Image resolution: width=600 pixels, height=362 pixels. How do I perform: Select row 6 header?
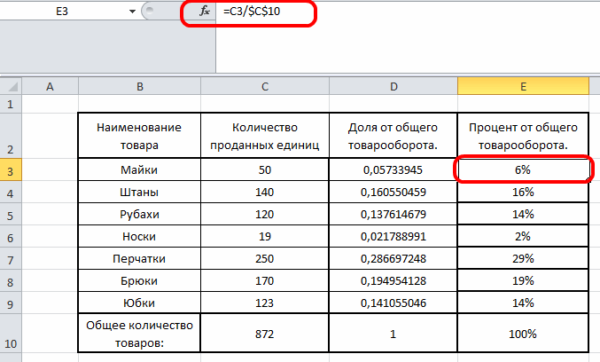coord(11,236)
